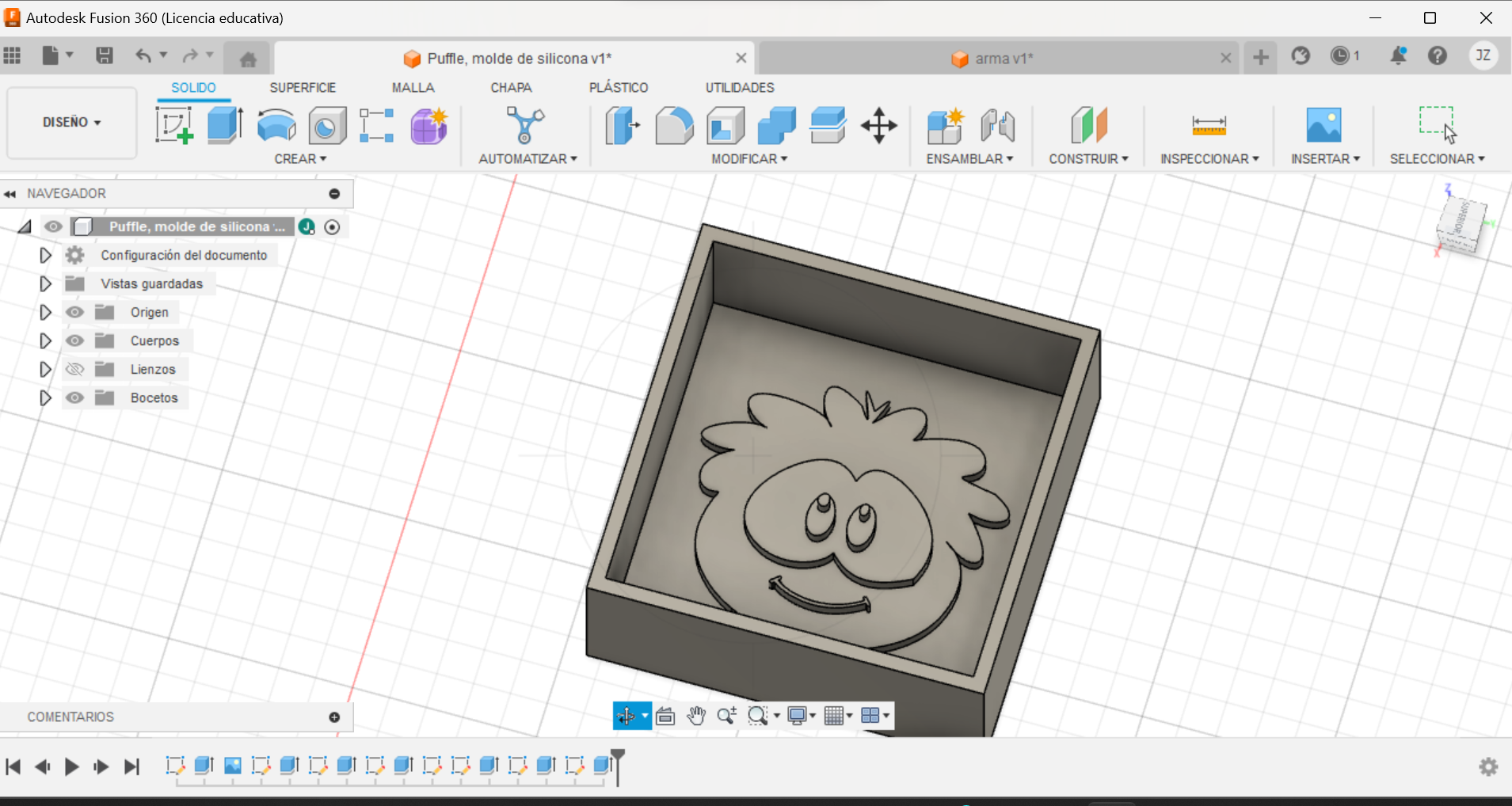Play the timeline

pos(71,766)
